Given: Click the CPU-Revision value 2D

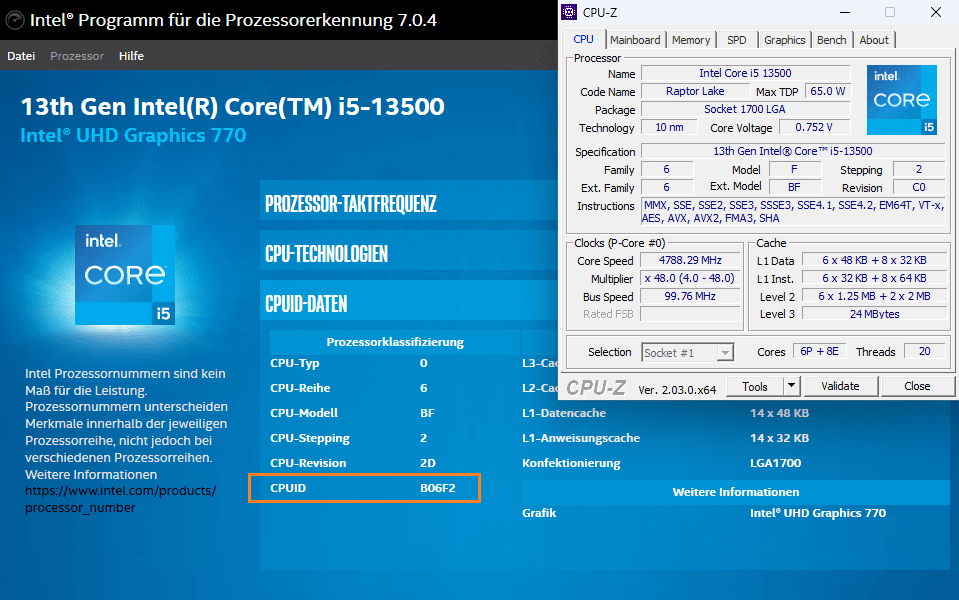Looking at the screenshot, I should 428,463.
